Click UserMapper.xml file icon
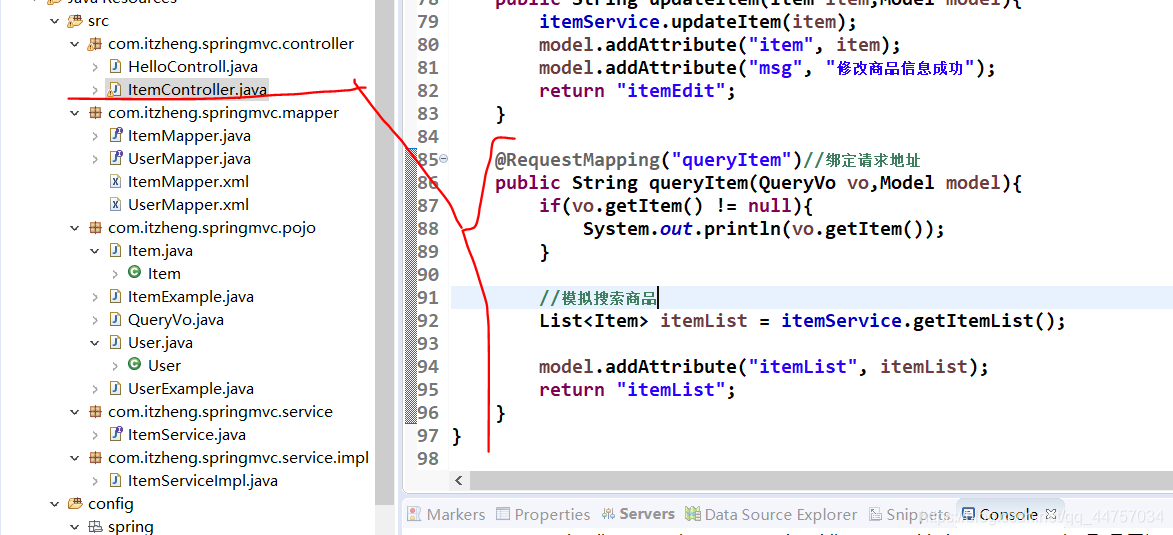Screen dimensions: 1173x535 (x=115, y=204)
